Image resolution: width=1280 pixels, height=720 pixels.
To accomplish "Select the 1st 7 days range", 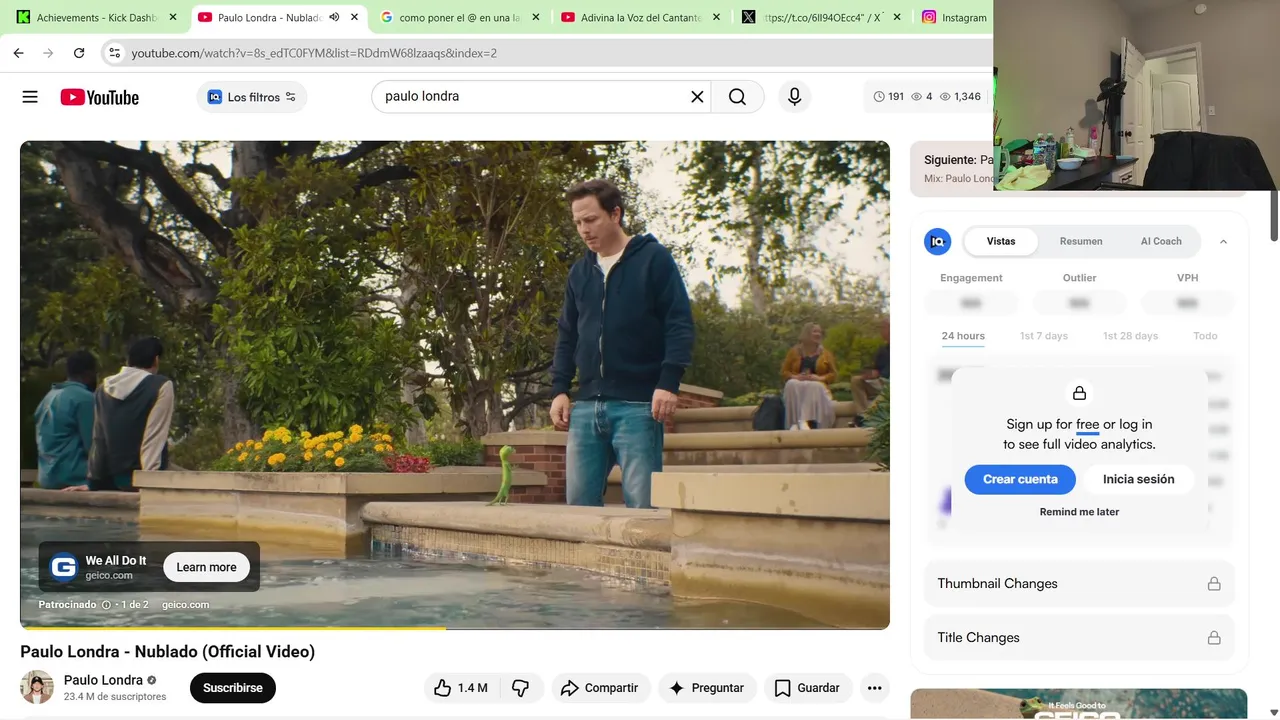I will point(1044,336).
